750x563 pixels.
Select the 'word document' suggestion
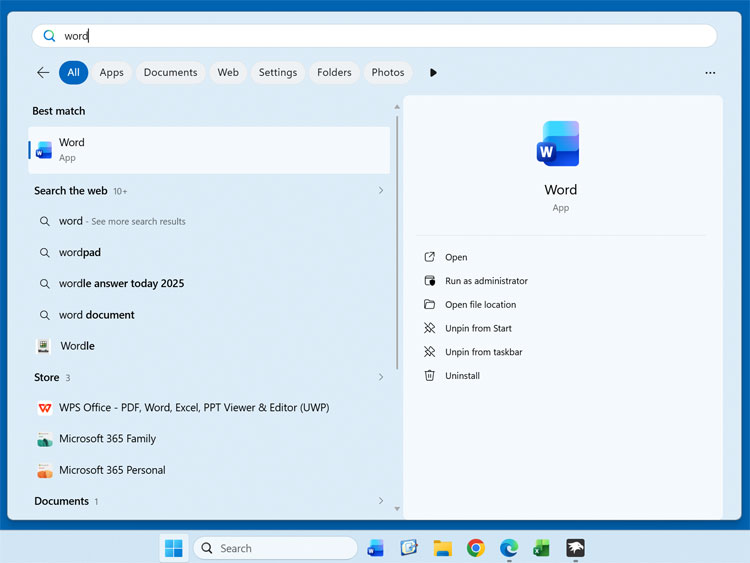pos(209,315)
